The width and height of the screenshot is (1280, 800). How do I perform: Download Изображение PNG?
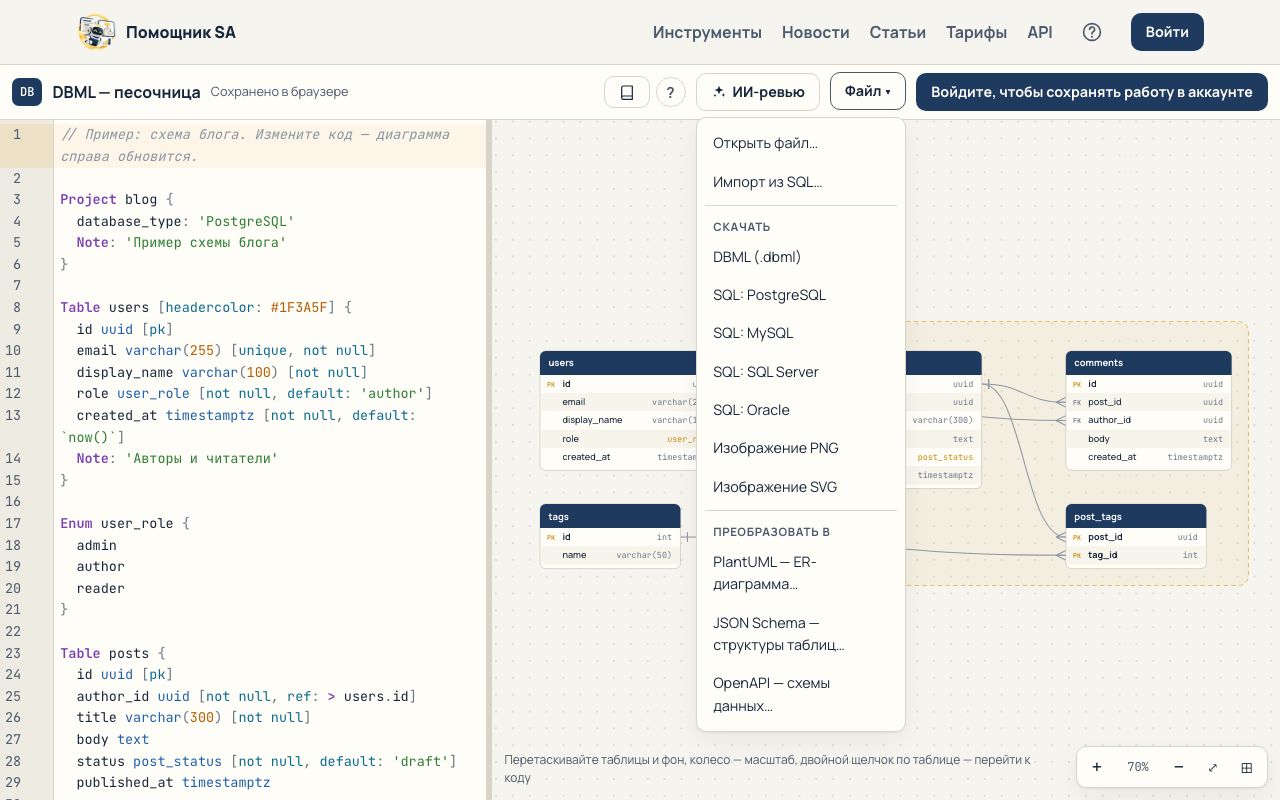click(801, 448)
